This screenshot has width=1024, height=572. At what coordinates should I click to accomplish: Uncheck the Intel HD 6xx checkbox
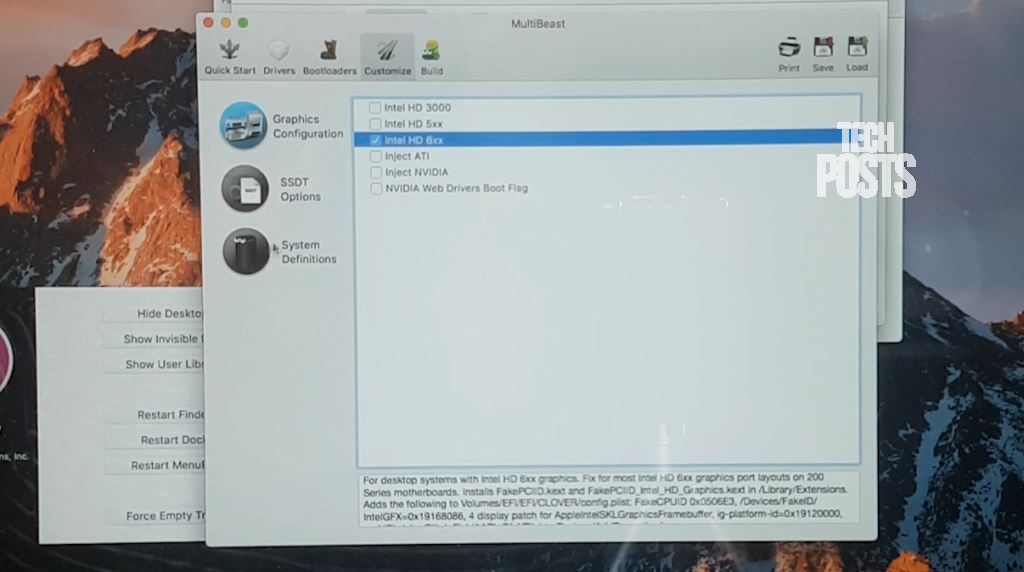click(375, 140)
